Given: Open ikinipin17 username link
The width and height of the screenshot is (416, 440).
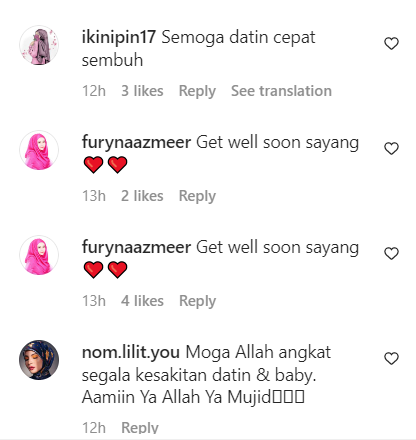Looking at the screenshot, I should (119, 37).
